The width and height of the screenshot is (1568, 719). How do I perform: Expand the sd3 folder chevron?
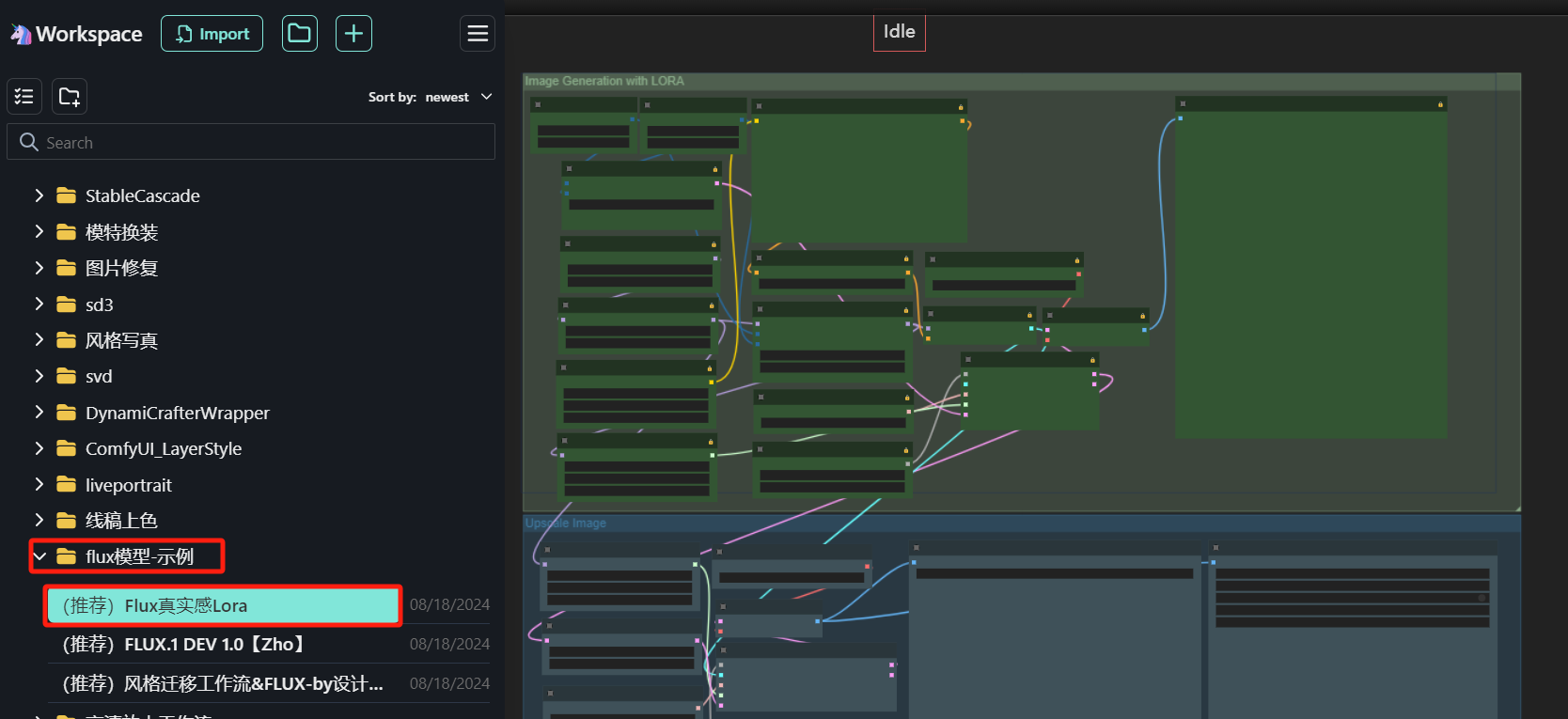coord(39,304)
